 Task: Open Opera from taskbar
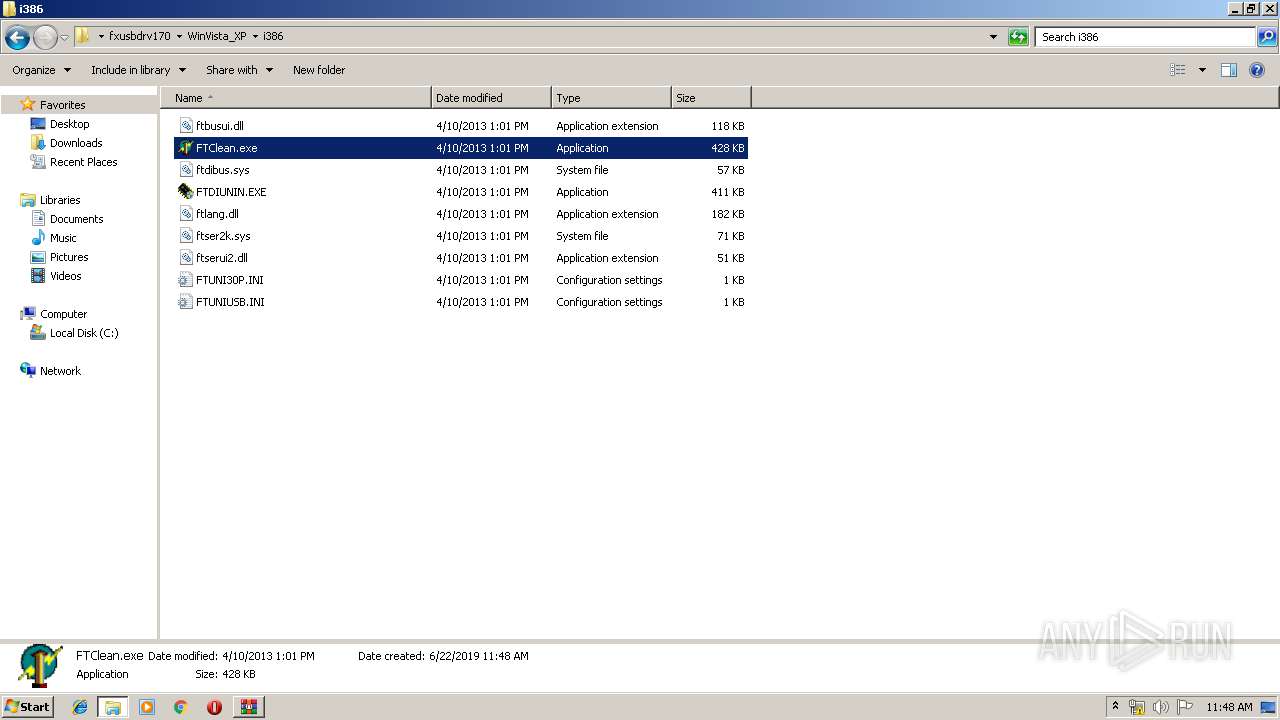(214, 707)
